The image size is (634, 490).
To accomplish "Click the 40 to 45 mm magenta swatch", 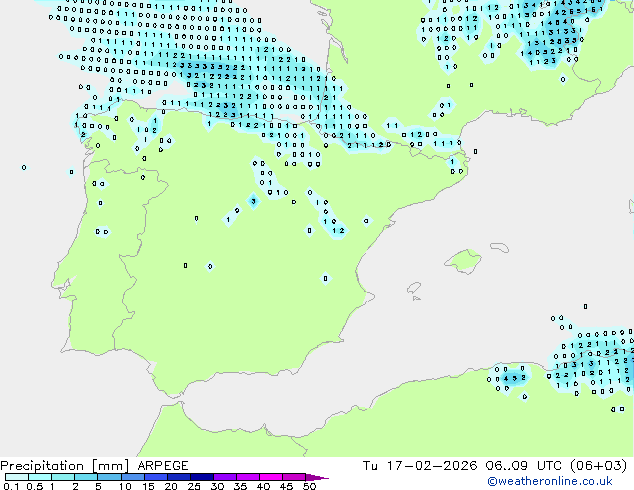I will [x=271, y=477].
